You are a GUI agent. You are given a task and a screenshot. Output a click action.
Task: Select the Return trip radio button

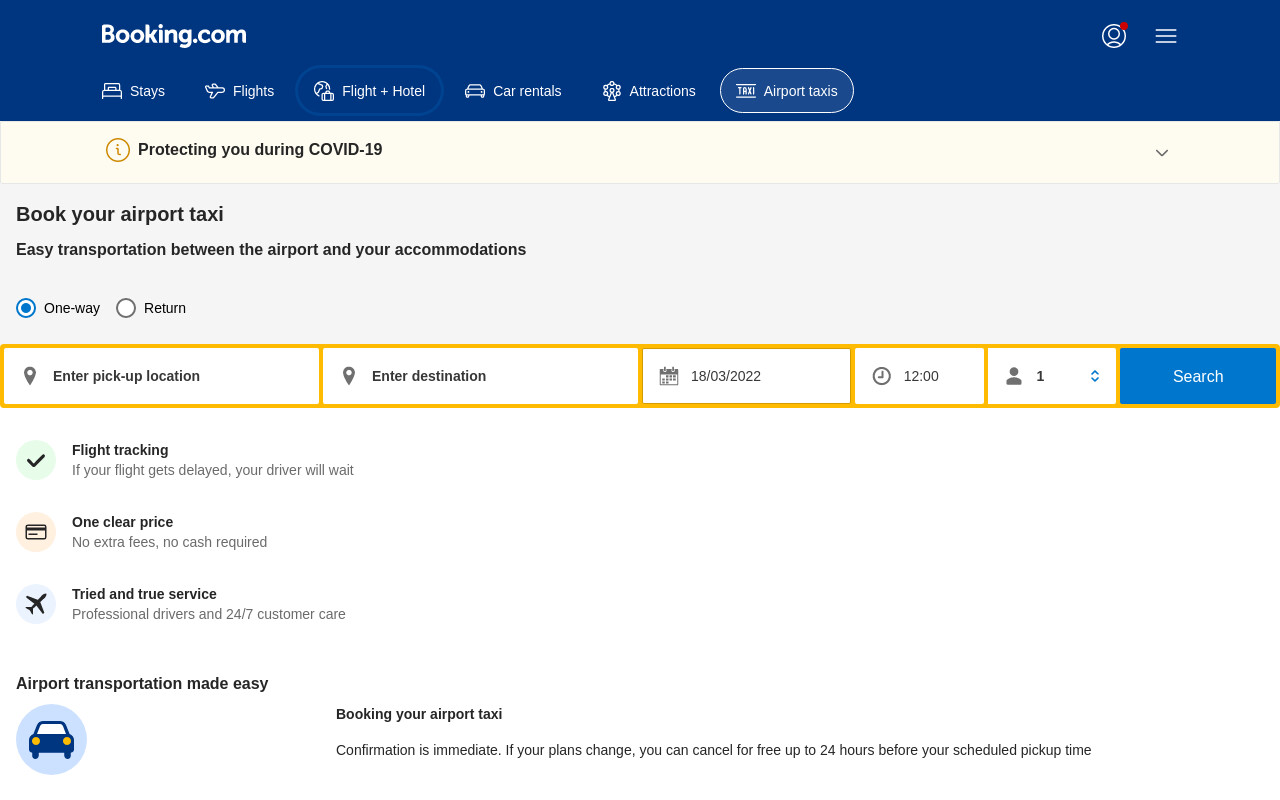(126, 308)
